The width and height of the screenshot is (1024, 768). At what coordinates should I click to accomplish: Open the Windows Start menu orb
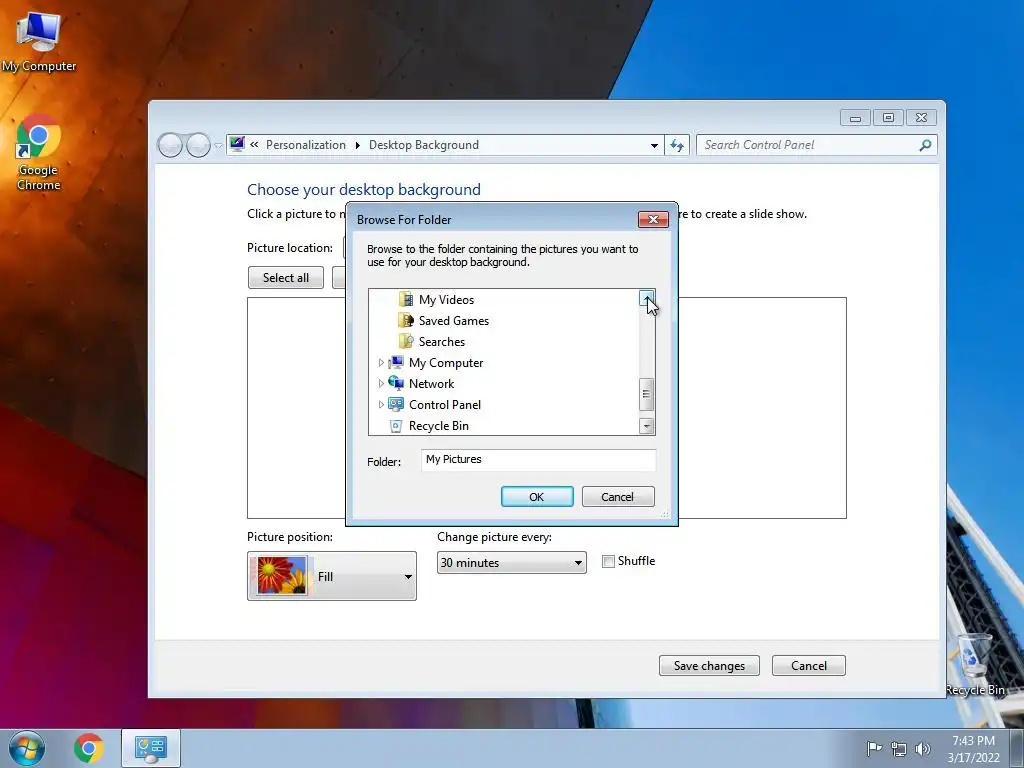click(x=27, y=748)
